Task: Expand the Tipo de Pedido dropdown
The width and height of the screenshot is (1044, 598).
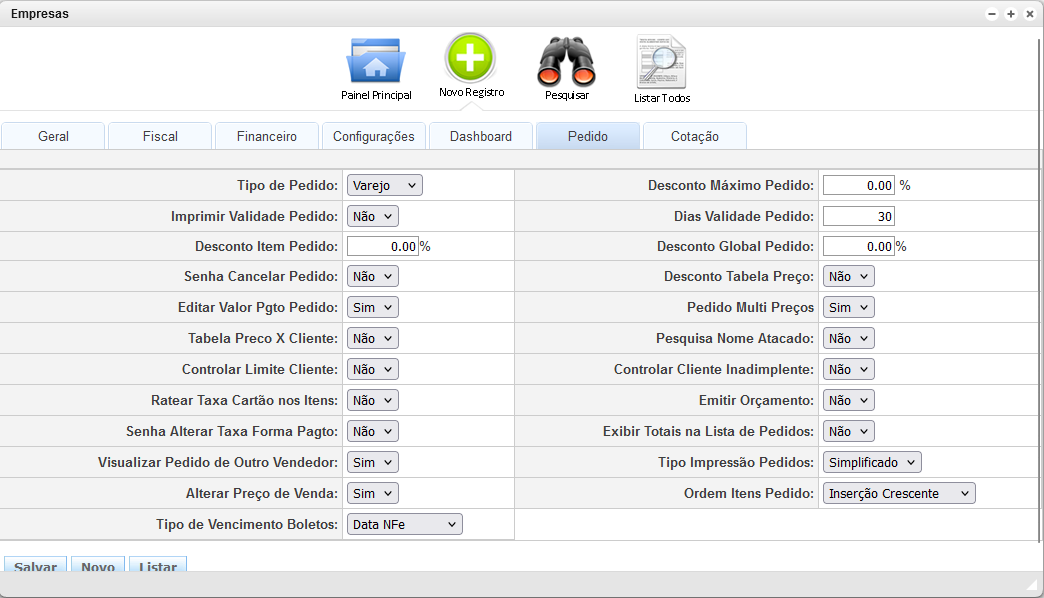Action: (x=385, y=185)
